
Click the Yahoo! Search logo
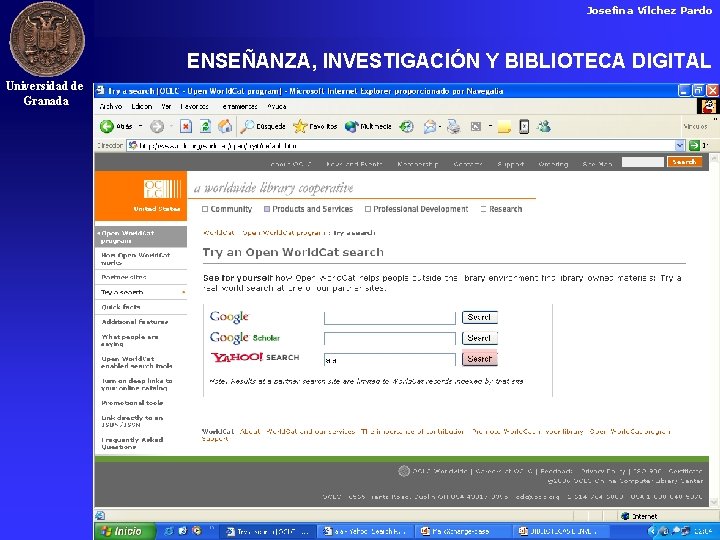pos(255,357)
